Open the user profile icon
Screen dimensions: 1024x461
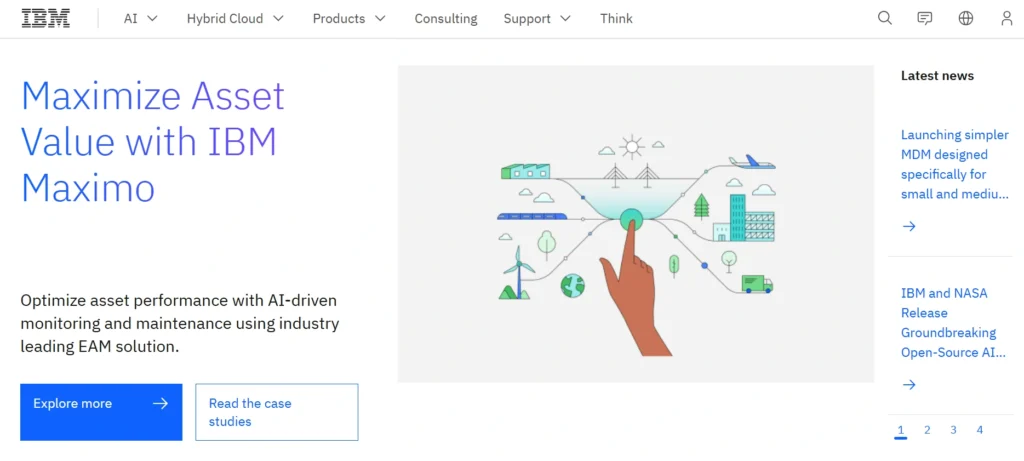[1006, 18]
